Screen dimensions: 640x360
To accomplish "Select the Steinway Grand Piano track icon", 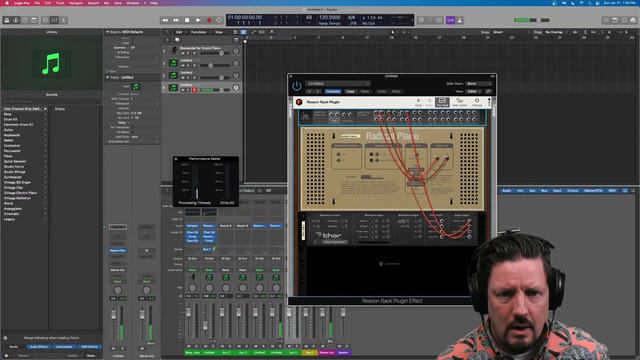I will point(174,50).
